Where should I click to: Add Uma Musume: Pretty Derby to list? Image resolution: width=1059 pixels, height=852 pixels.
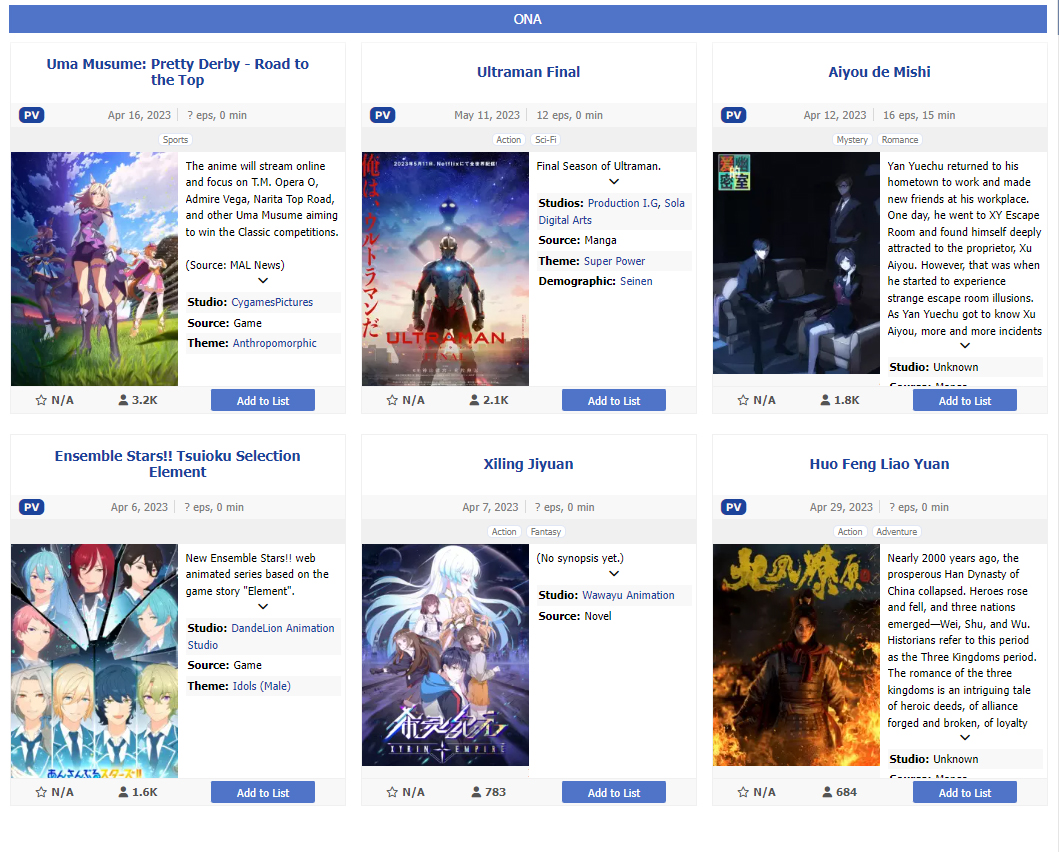[x=263, y=400]
